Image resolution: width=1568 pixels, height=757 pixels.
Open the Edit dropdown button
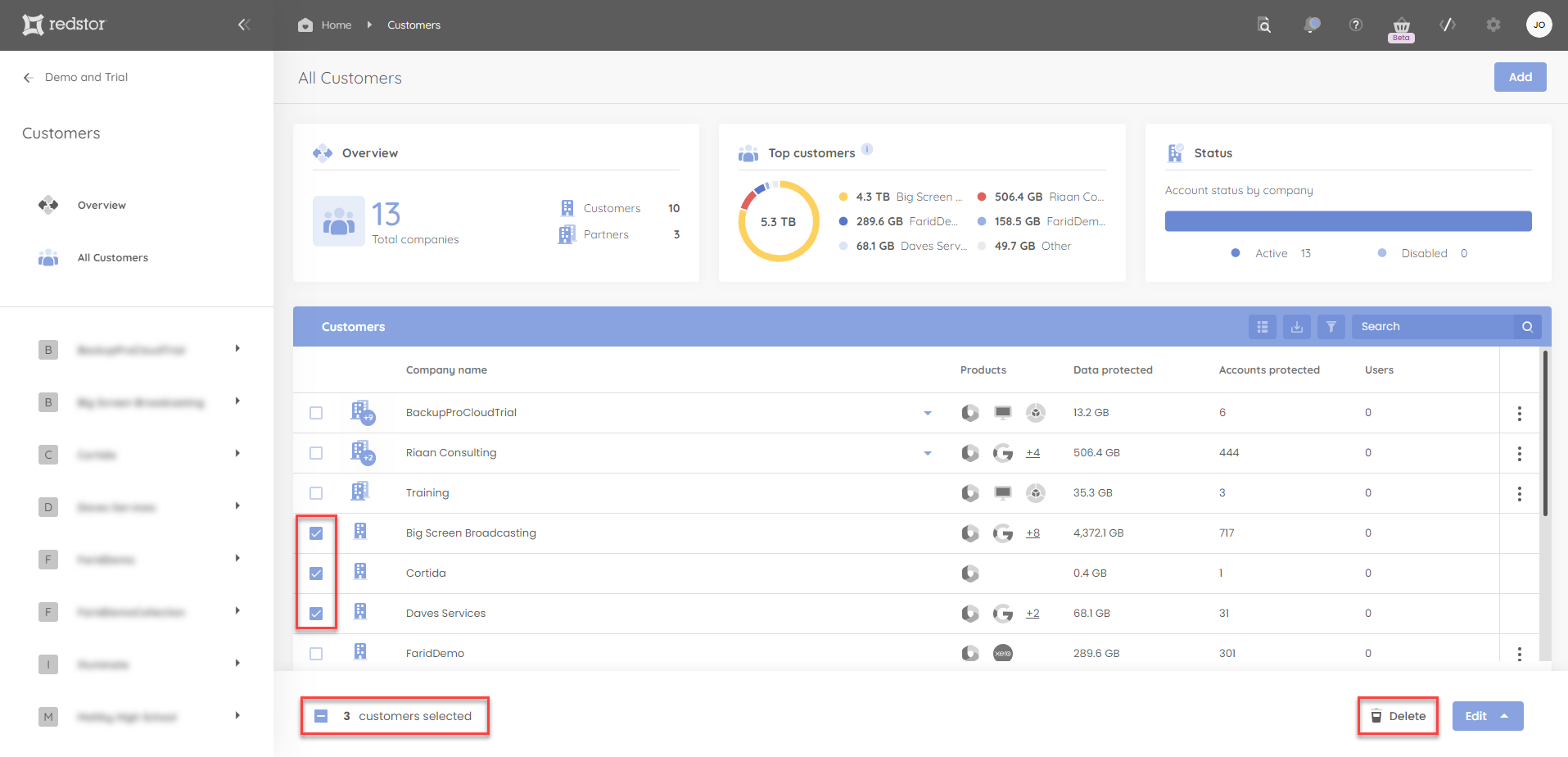point(1488,716)
